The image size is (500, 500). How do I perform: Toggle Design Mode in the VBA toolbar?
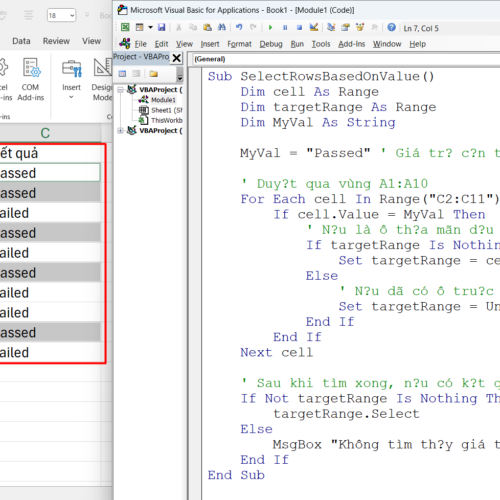[314, 27]
